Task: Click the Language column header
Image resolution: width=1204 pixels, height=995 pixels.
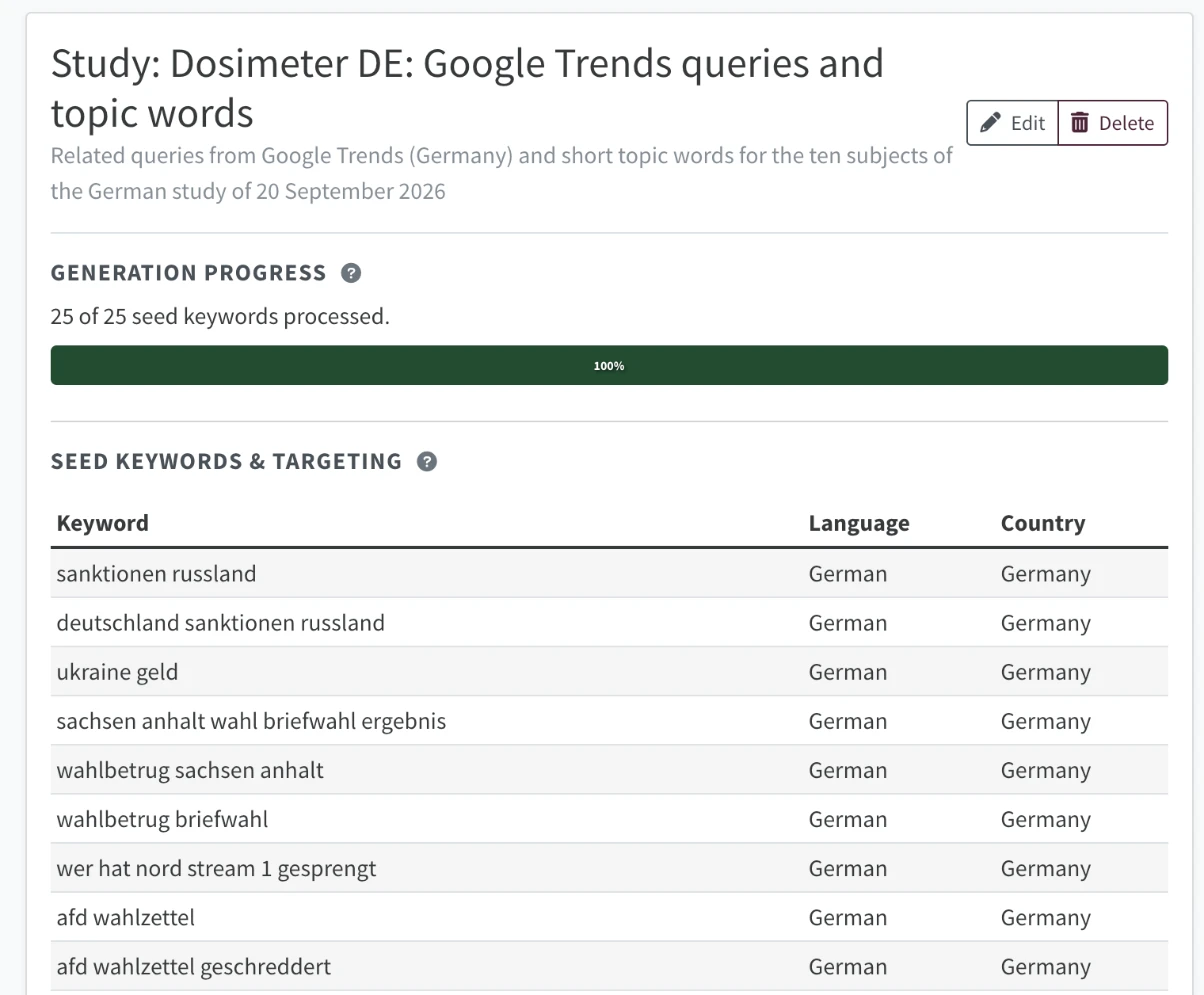Action: 859,523
